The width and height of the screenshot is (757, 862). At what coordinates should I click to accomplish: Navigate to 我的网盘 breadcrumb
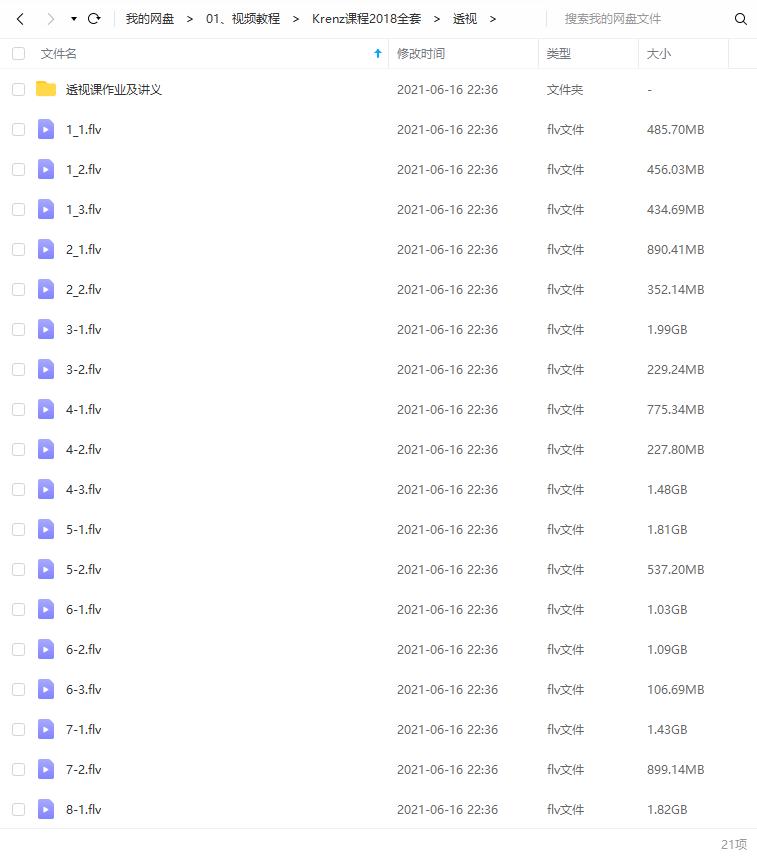coord(150,19)
